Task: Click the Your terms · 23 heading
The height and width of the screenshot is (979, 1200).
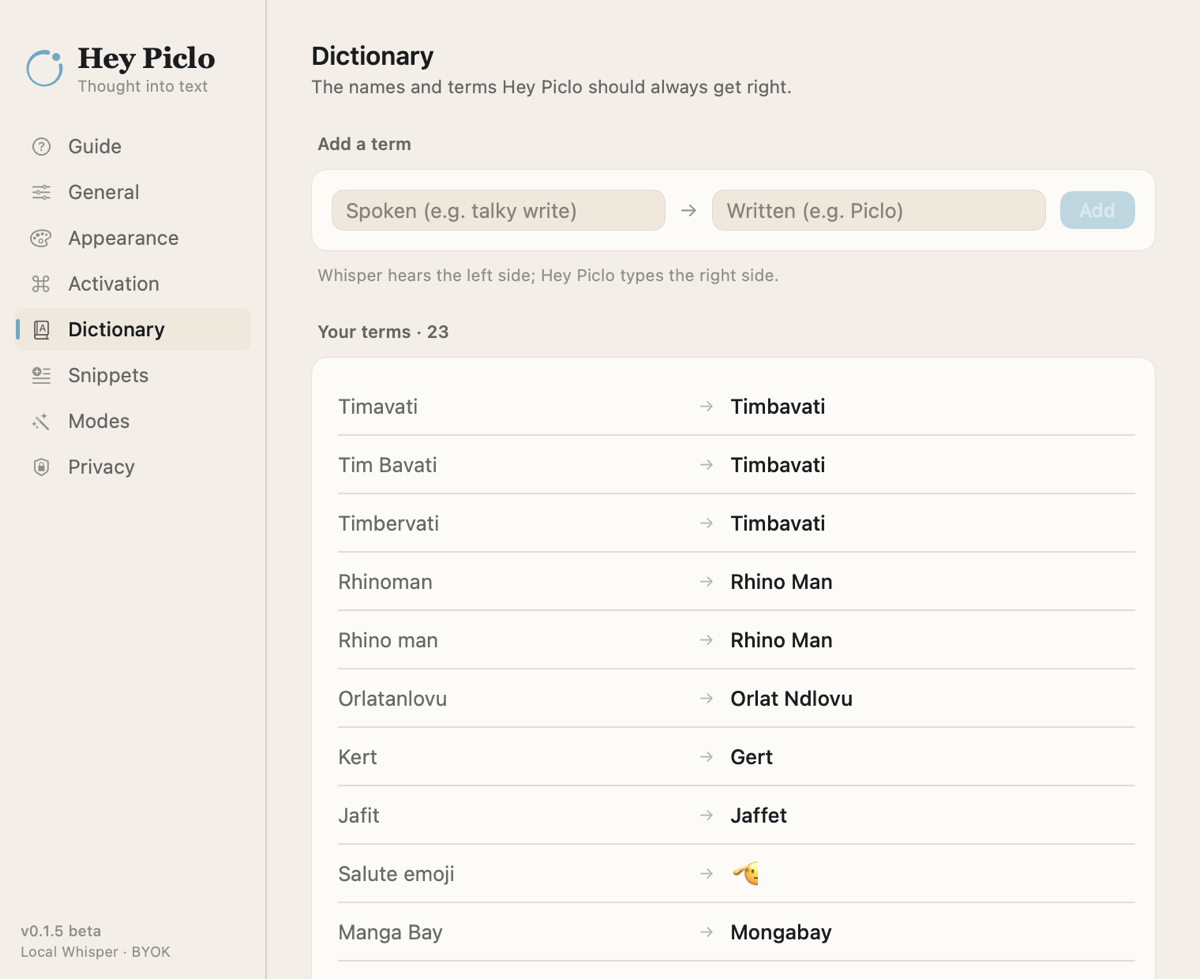Action: point(383,332)
